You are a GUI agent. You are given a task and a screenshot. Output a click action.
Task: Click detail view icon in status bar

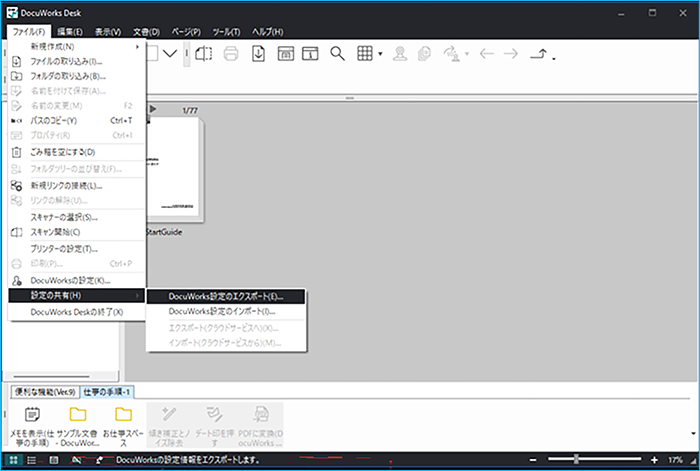point(54,460)
